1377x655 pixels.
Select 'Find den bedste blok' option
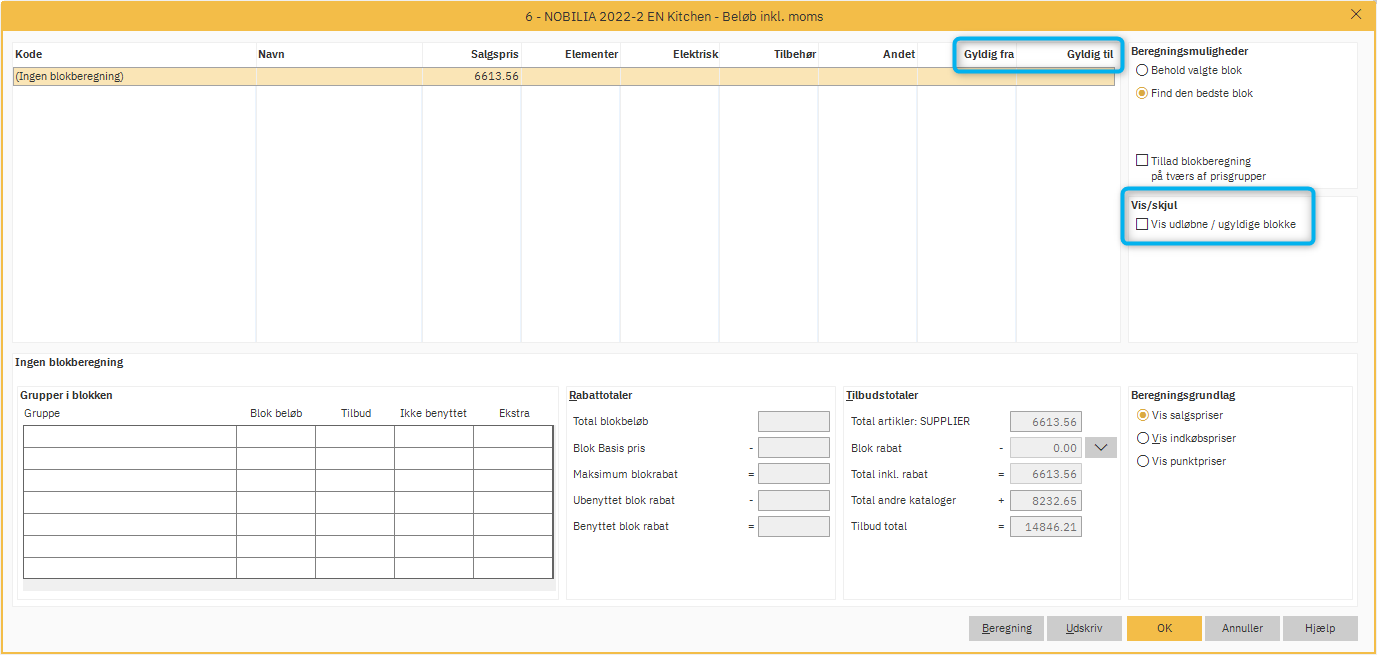click(1142, 93)
